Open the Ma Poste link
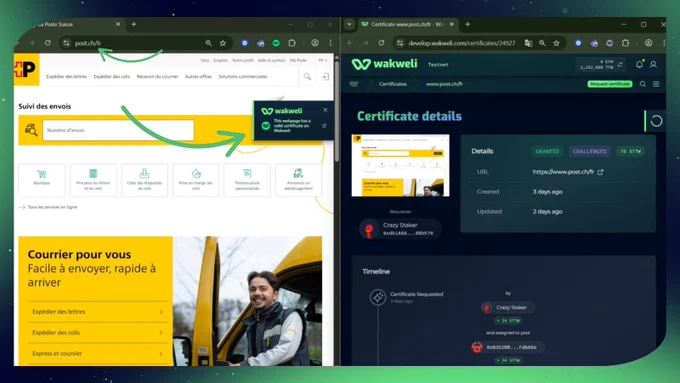Image resolution: width=680 pixels, height=383 pixels. point(298,60)
